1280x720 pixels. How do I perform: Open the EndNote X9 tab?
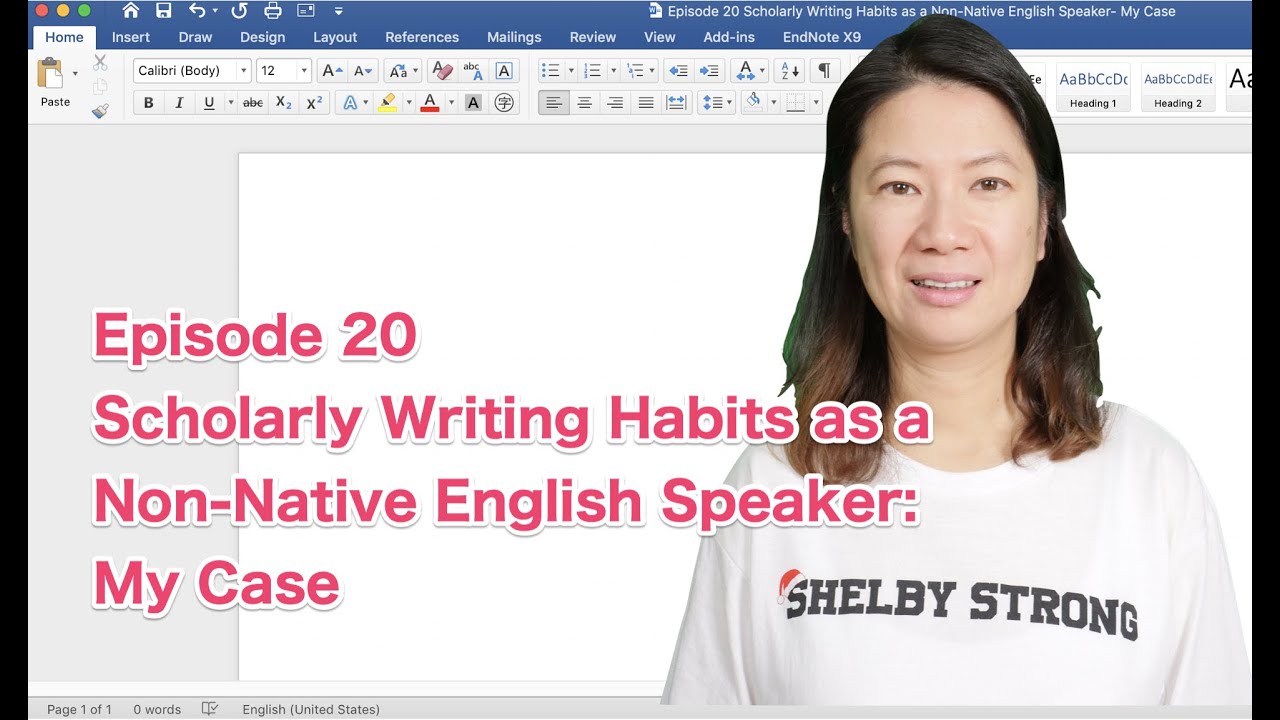click(822, 37)
